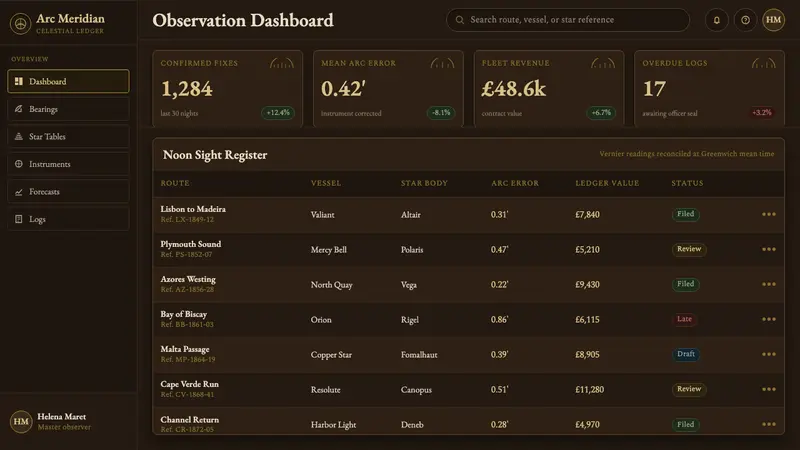Click the Late status badge for Bay of Biscay
The height and width of the screenshot is (450, 800).
(685, 319)
